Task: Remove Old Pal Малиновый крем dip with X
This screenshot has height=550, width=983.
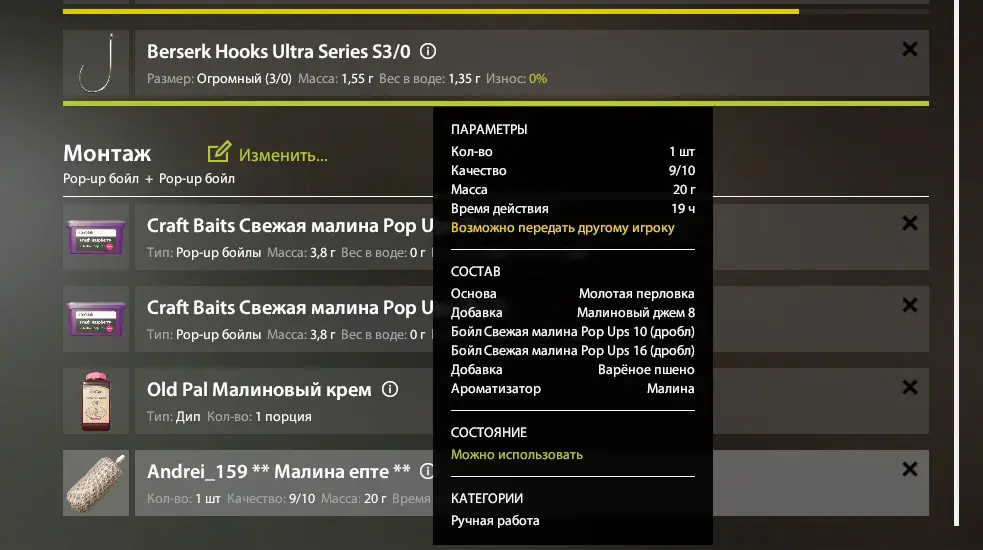Action: click(x=910, y=387)
